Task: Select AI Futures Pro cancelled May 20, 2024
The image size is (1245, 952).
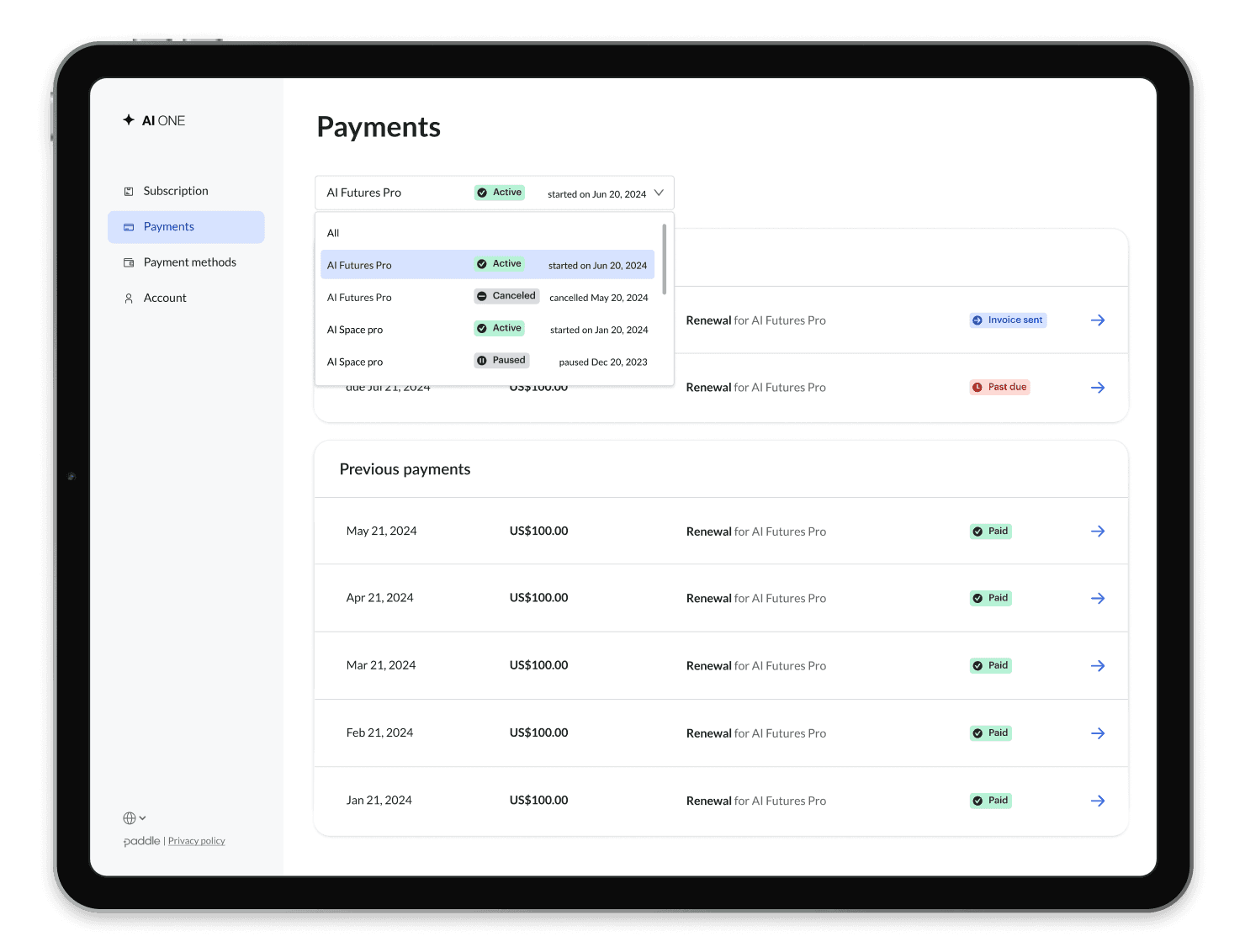Action: 487,297
